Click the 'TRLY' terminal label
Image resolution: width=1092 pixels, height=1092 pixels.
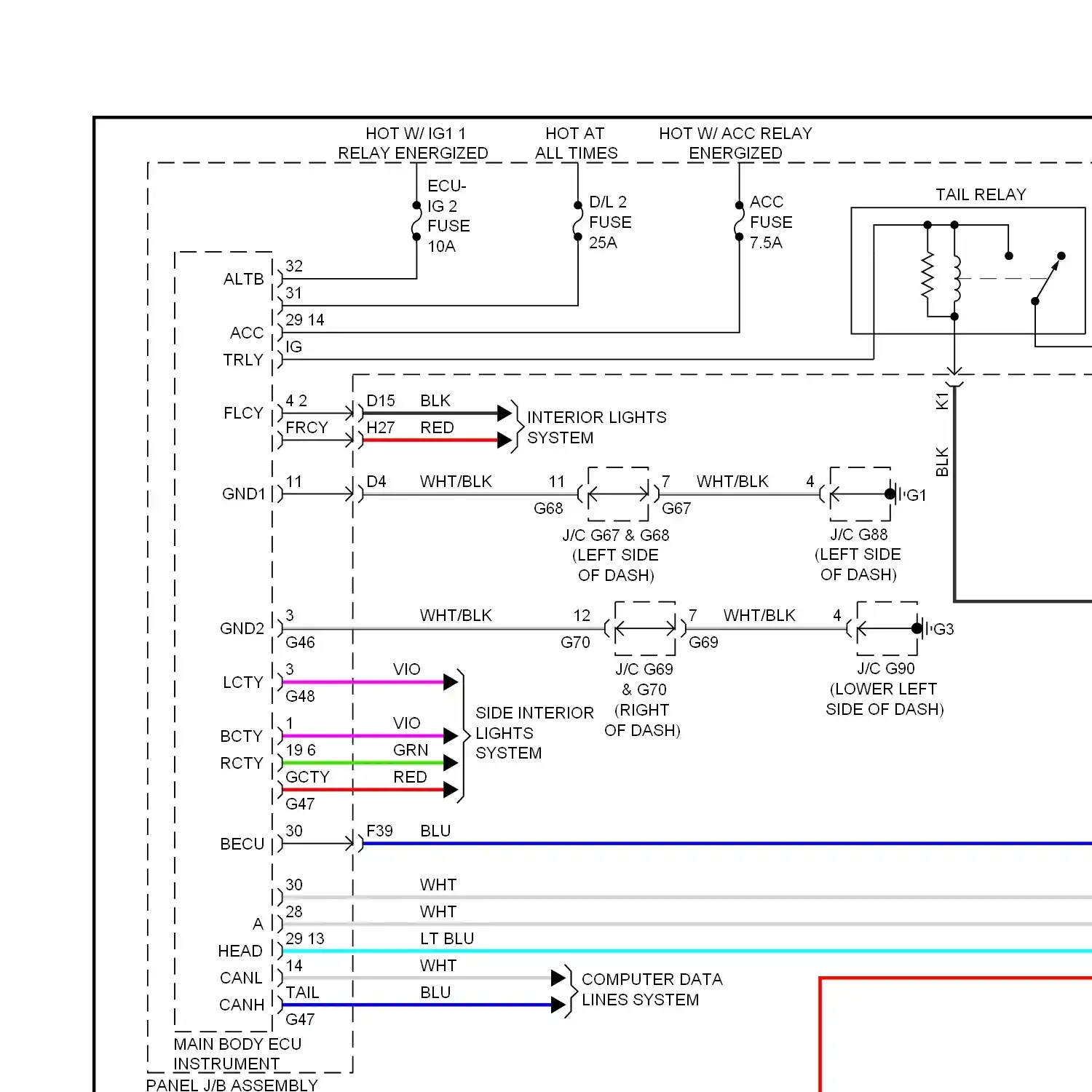click(x=243, y=360)
